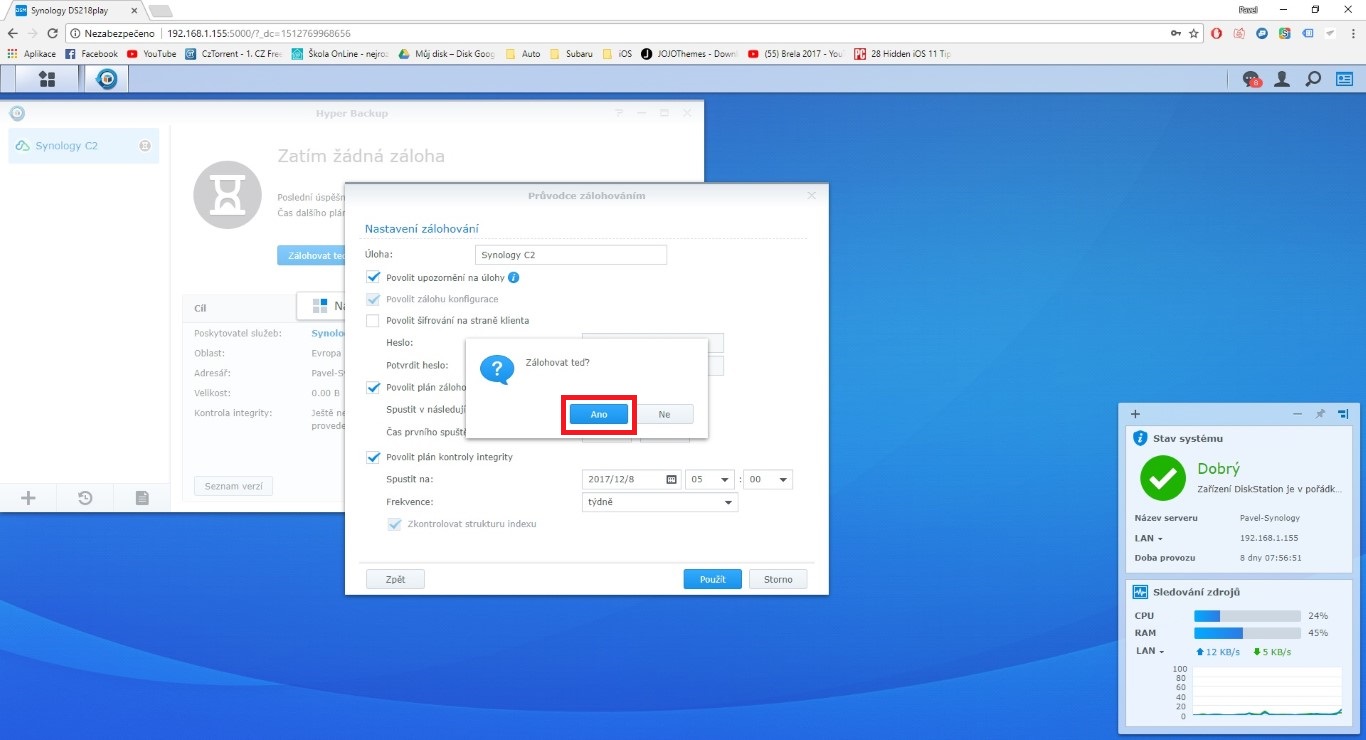Select Synology DS218play browser tab
The height and width of the screenshot is (740, 1366).
pos(76,10)
